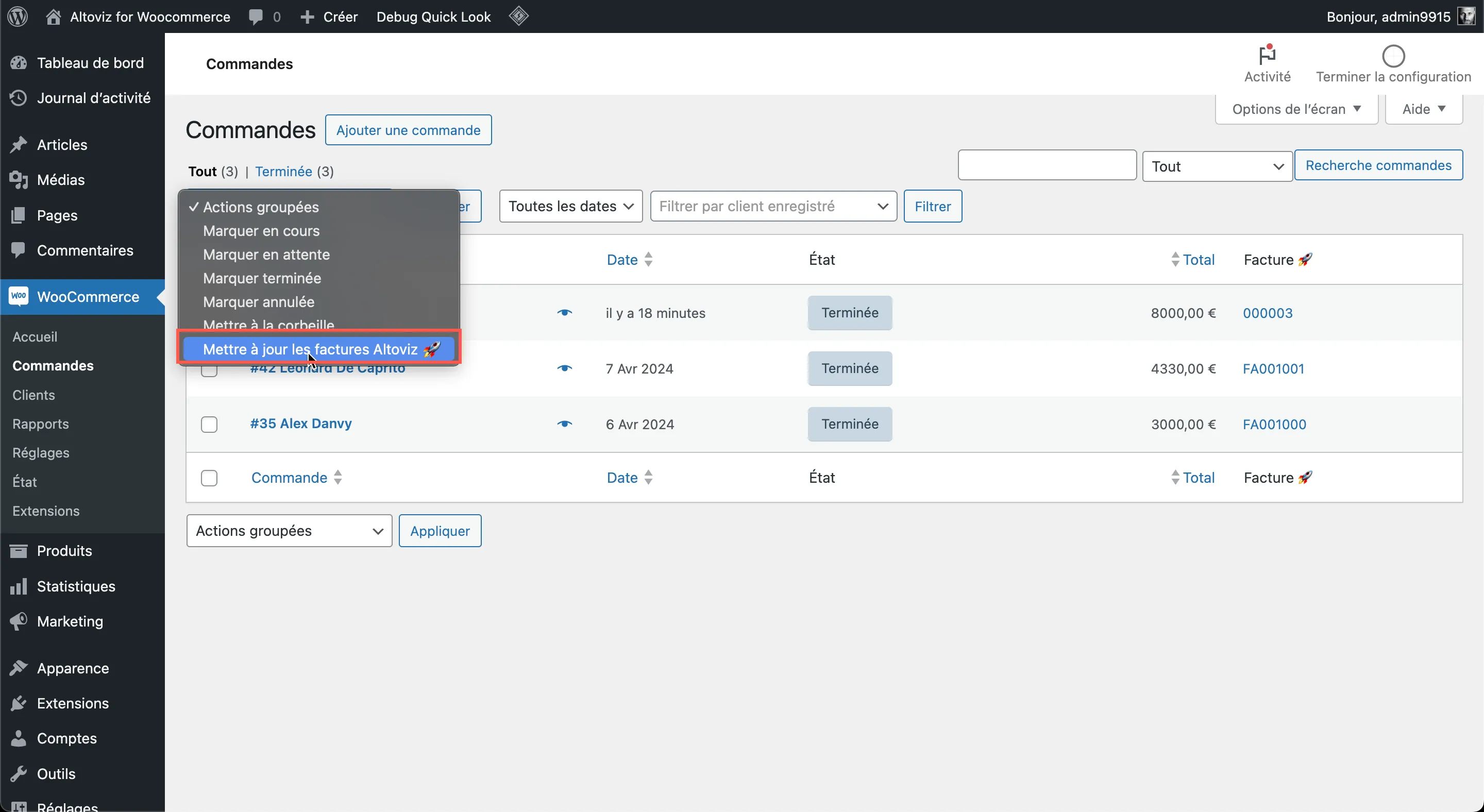Viewport: 1484px width, 812px height.
Task: Choose Marquer en cours
Action: (318, 230)
